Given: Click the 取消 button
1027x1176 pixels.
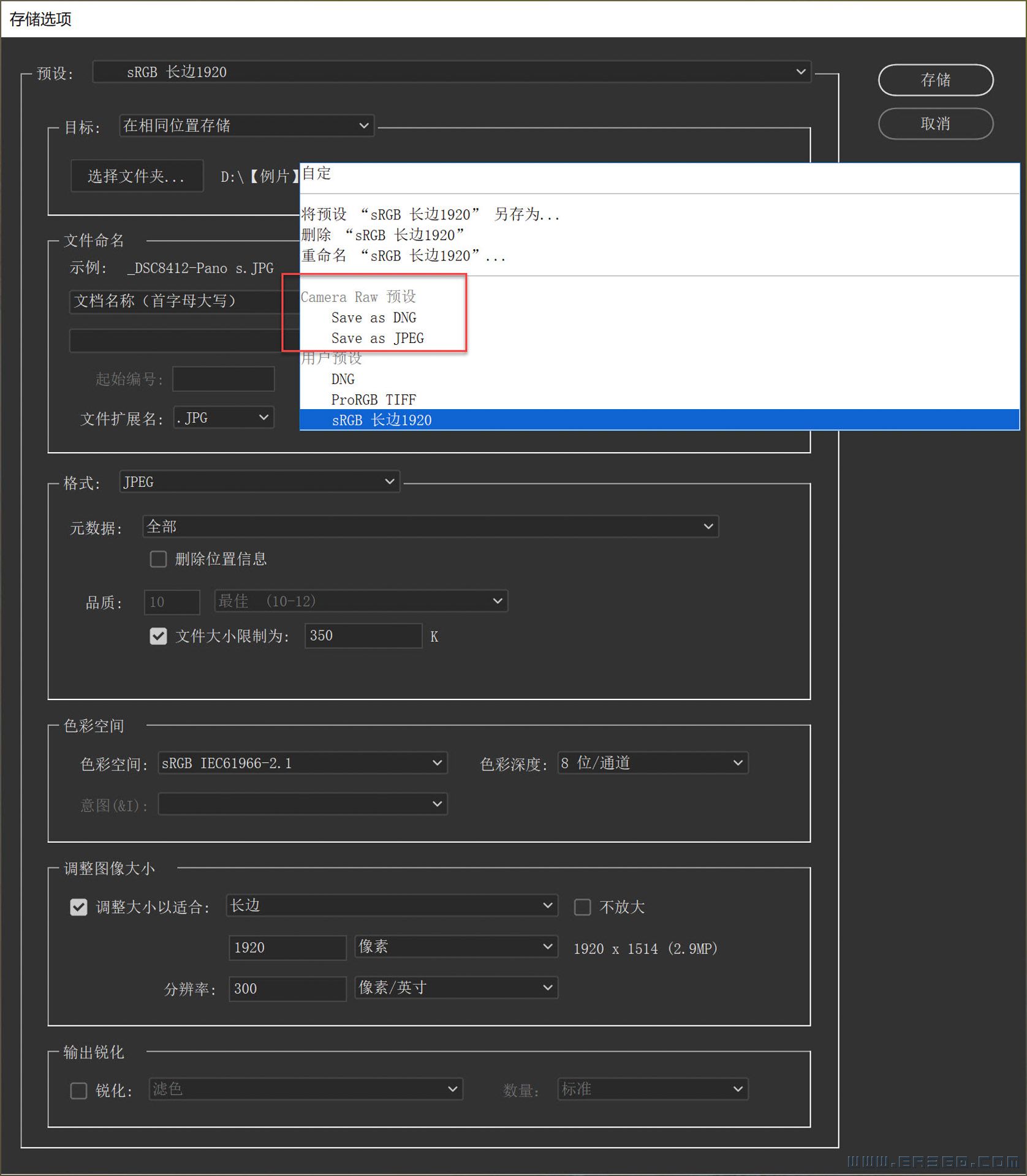Looking at the screenshot, I should (x=936, y=124).
